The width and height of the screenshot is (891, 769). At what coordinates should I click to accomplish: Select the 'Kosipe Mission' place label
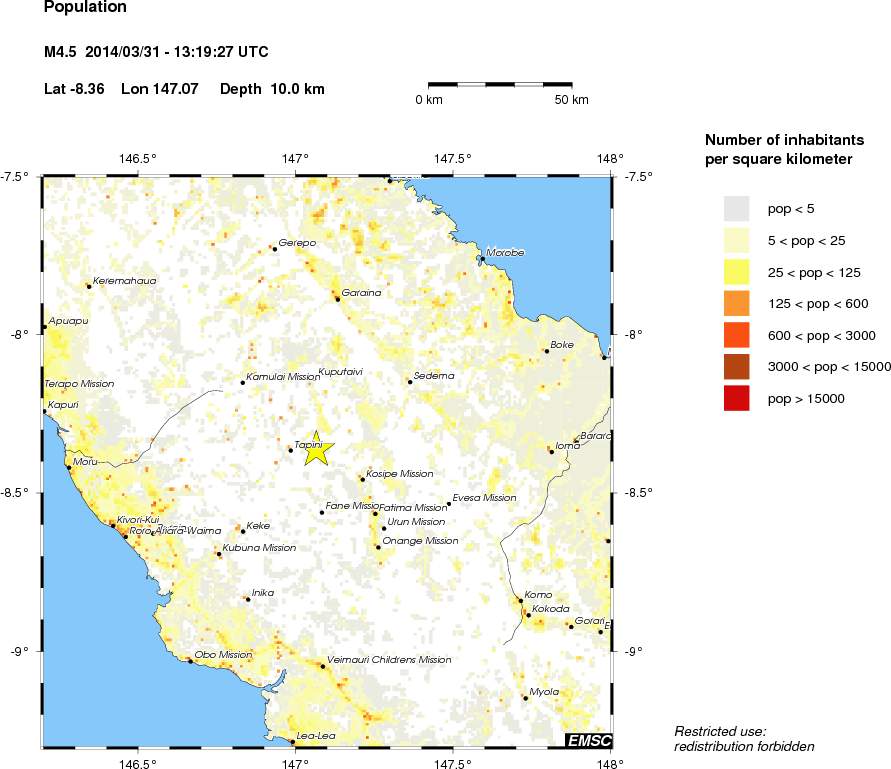(x=401, y=474)
